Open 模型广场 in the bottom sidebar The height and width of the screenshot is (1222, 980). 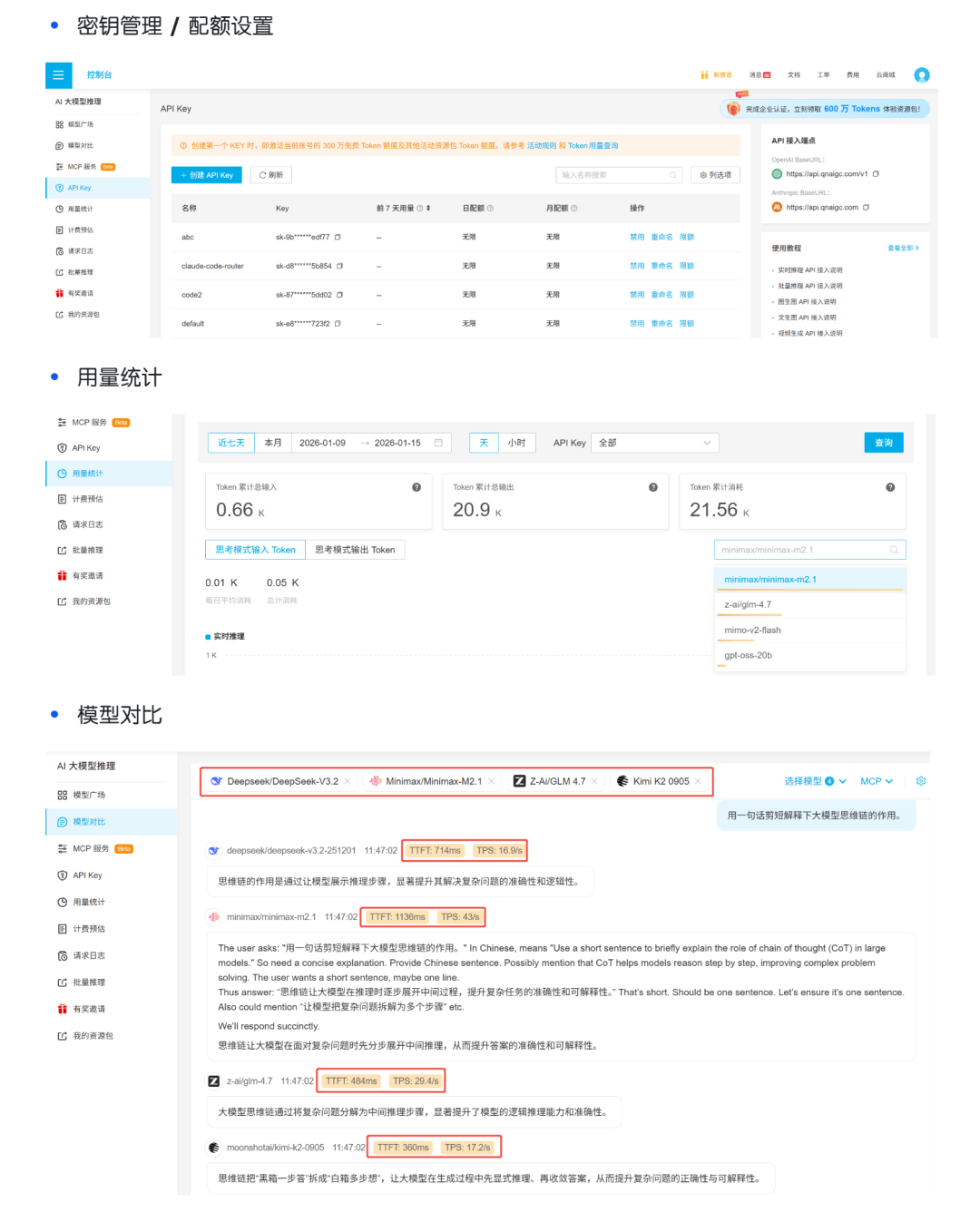coord(89,795)
